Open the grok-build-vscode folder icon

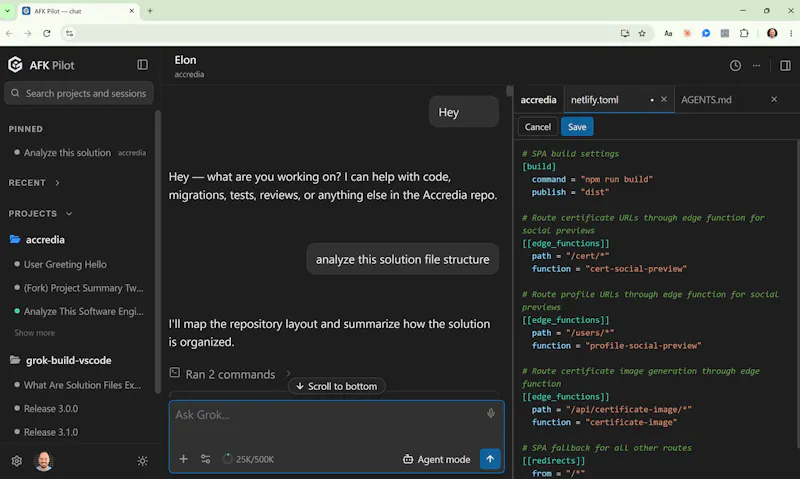[15, 360]
